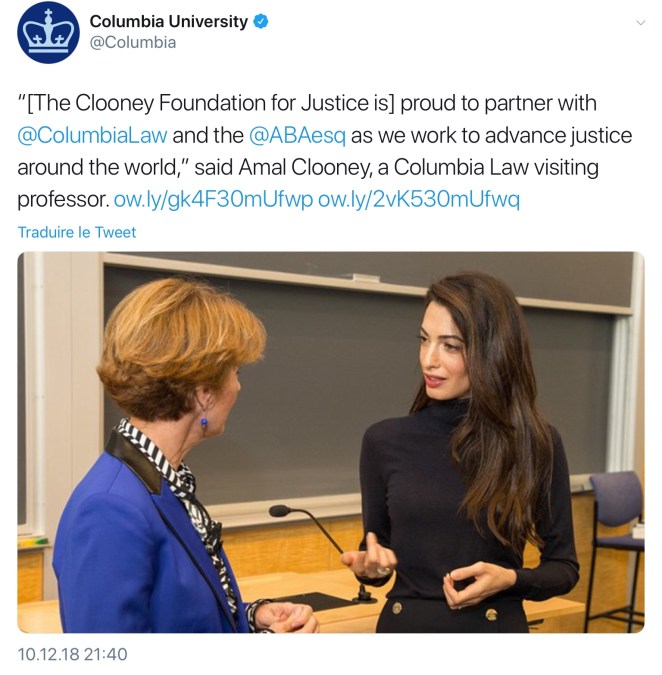Open the attached classroom photo
The height and width of the screenshot is (675, 662).
point(331,442)
